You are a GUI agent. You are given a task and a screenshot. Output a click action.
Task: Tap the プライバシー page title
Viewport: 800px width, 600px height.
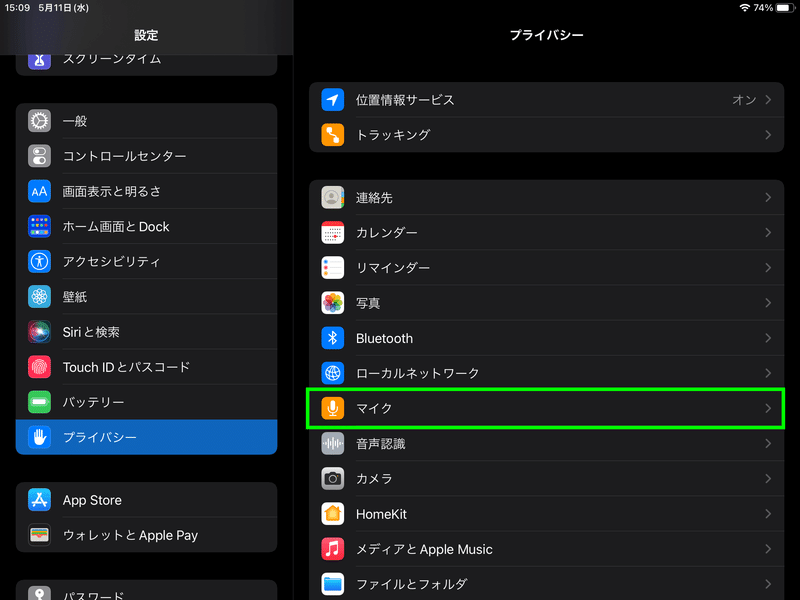pos(546,35)
